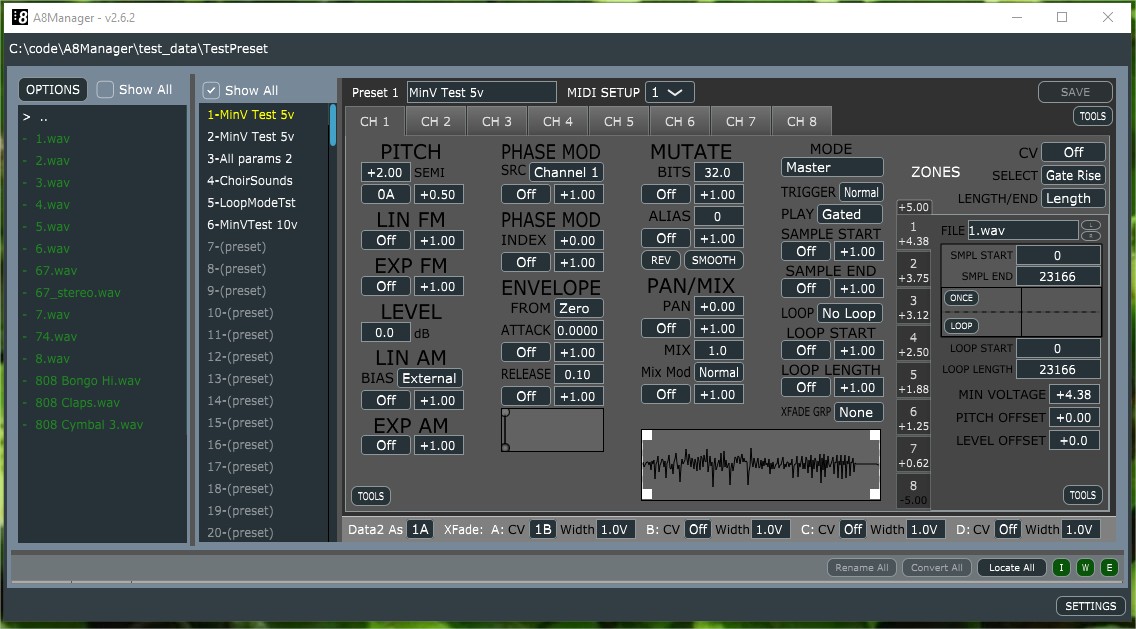Click the ONCE button in zone editor
1136x629 pixels.
[961, 299]
